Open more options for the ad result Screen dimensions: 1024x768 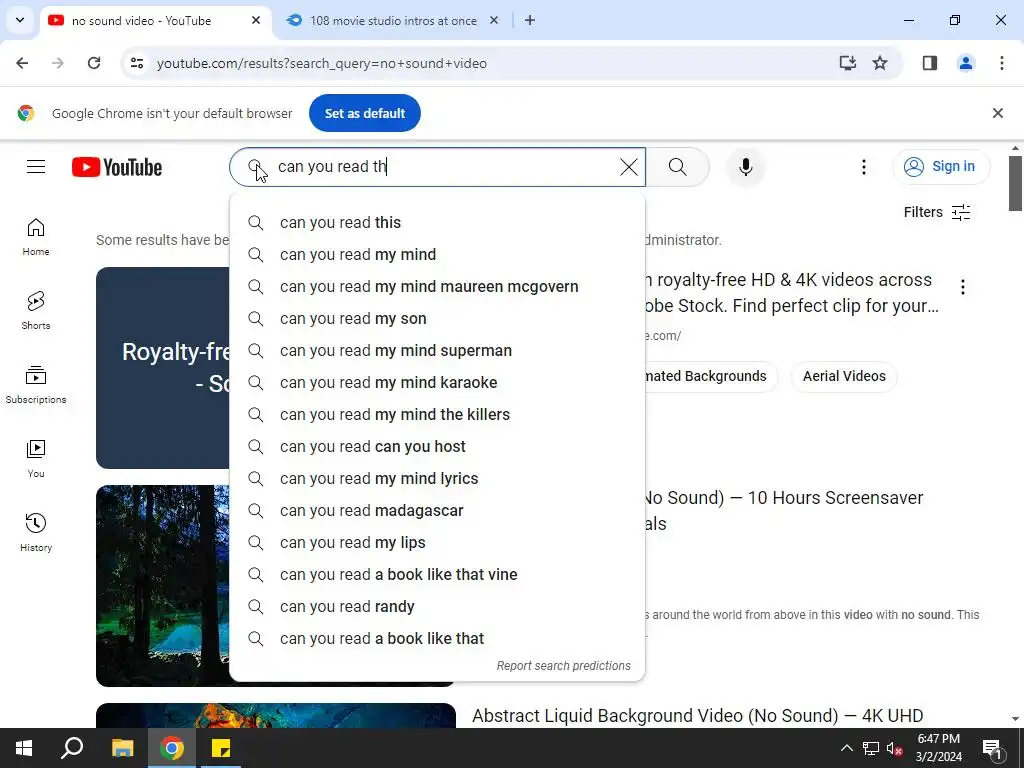[x=963, y=287]
